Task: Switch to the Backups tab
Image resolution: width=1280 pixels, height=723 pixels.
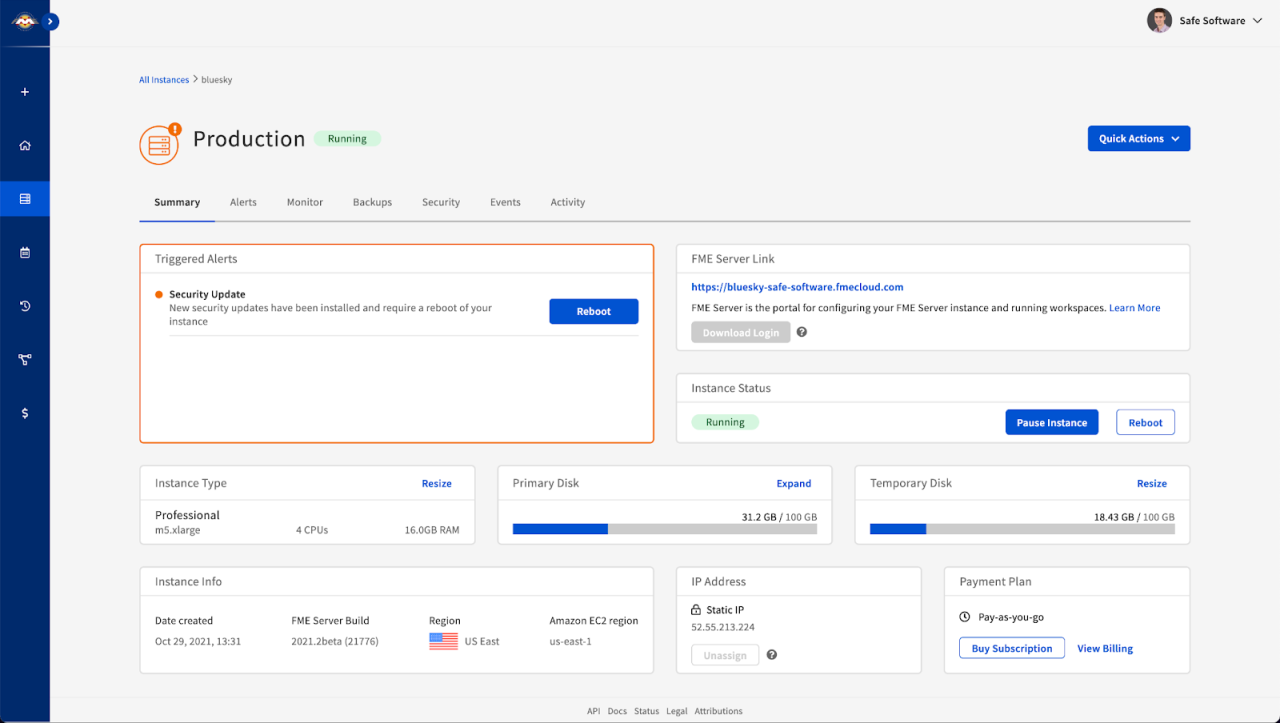Action: coord(372,202)
